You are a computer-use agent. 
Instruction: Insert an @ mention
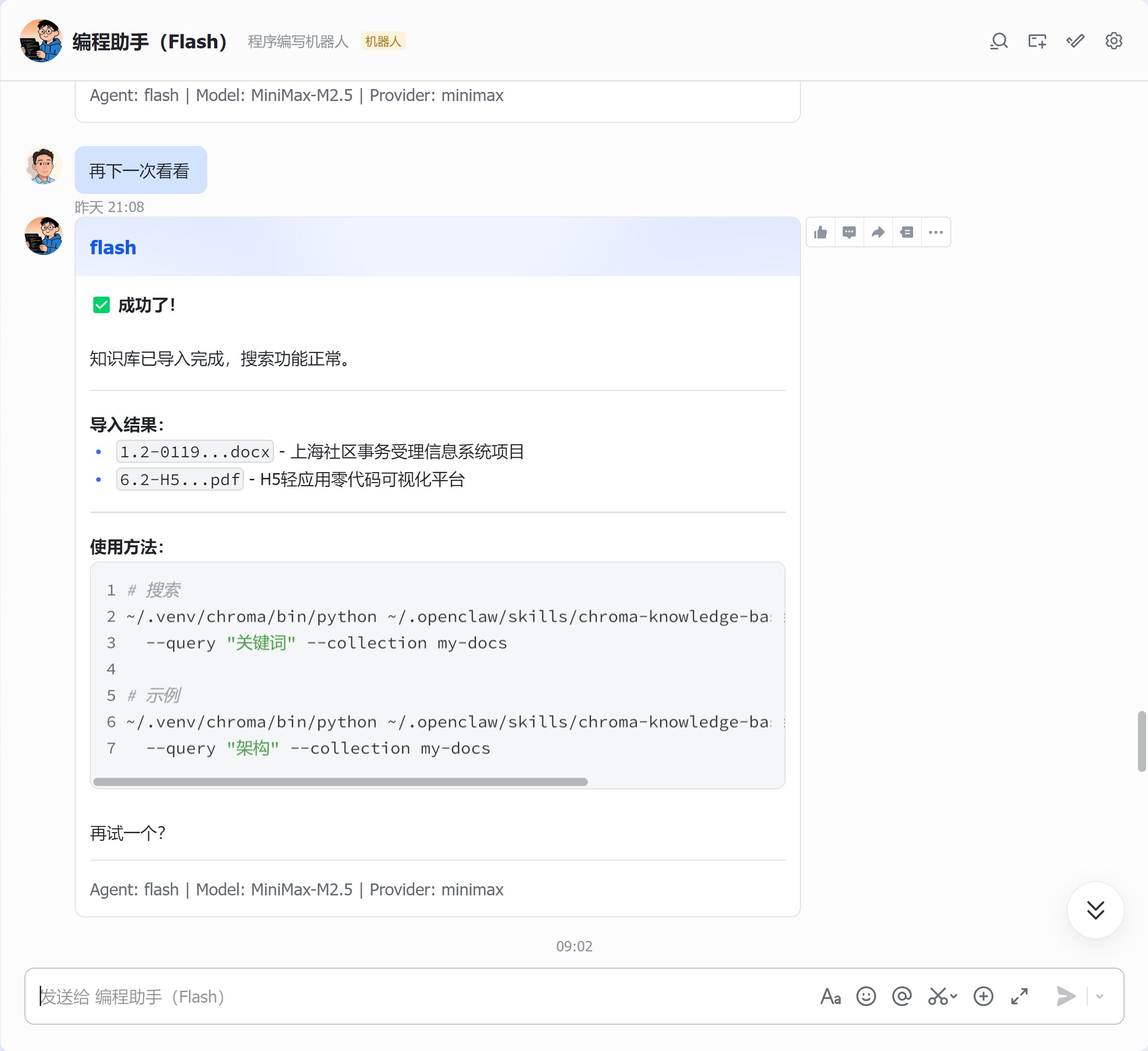(902, 996)
